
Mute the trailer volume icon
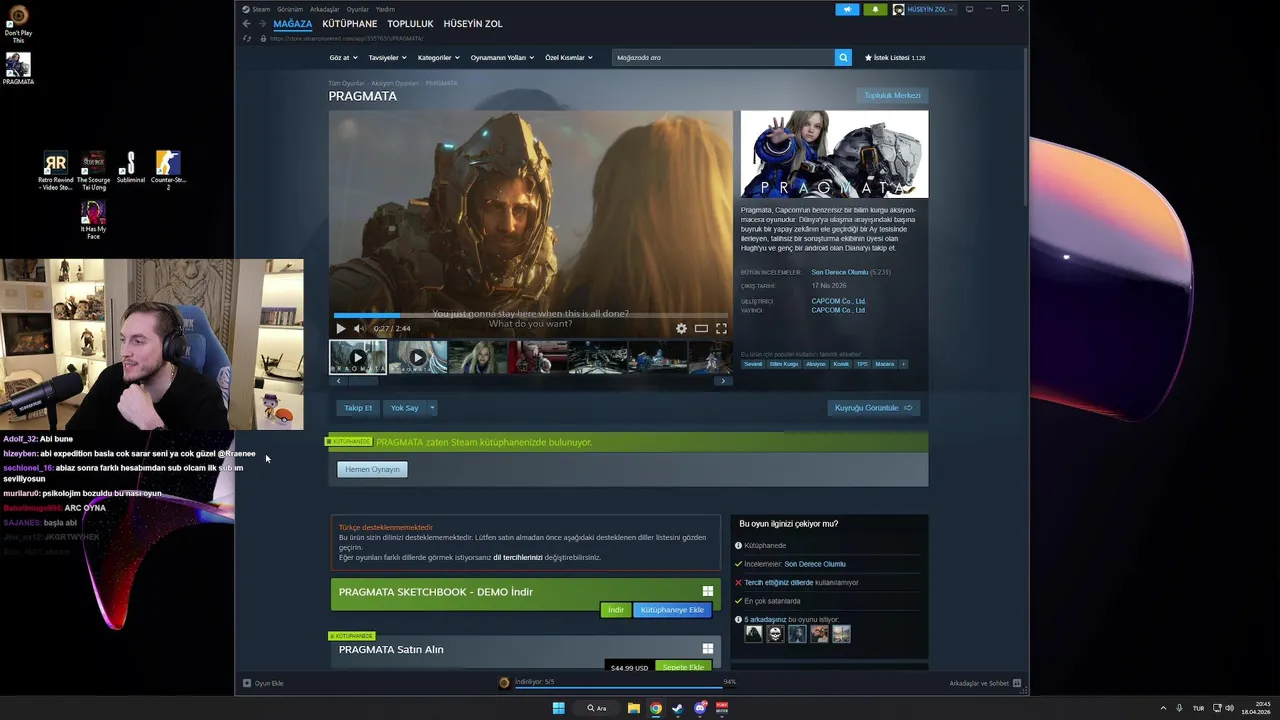pos(359,328)
